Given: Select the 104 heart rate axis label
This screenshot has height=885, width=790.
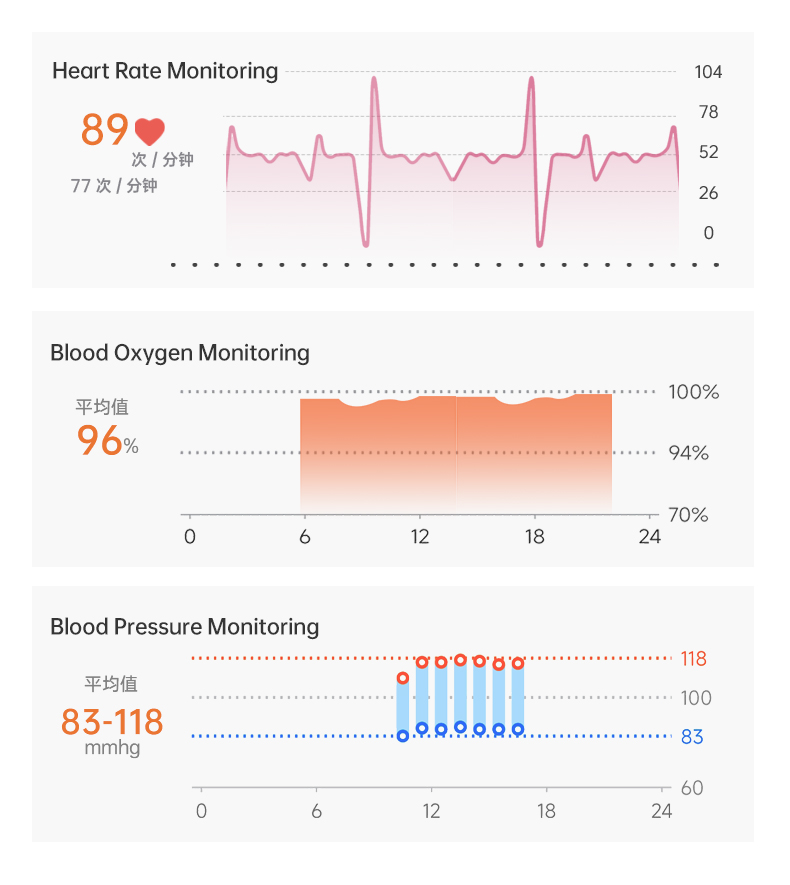Looking at the screenshot, I should pos(708,72).
